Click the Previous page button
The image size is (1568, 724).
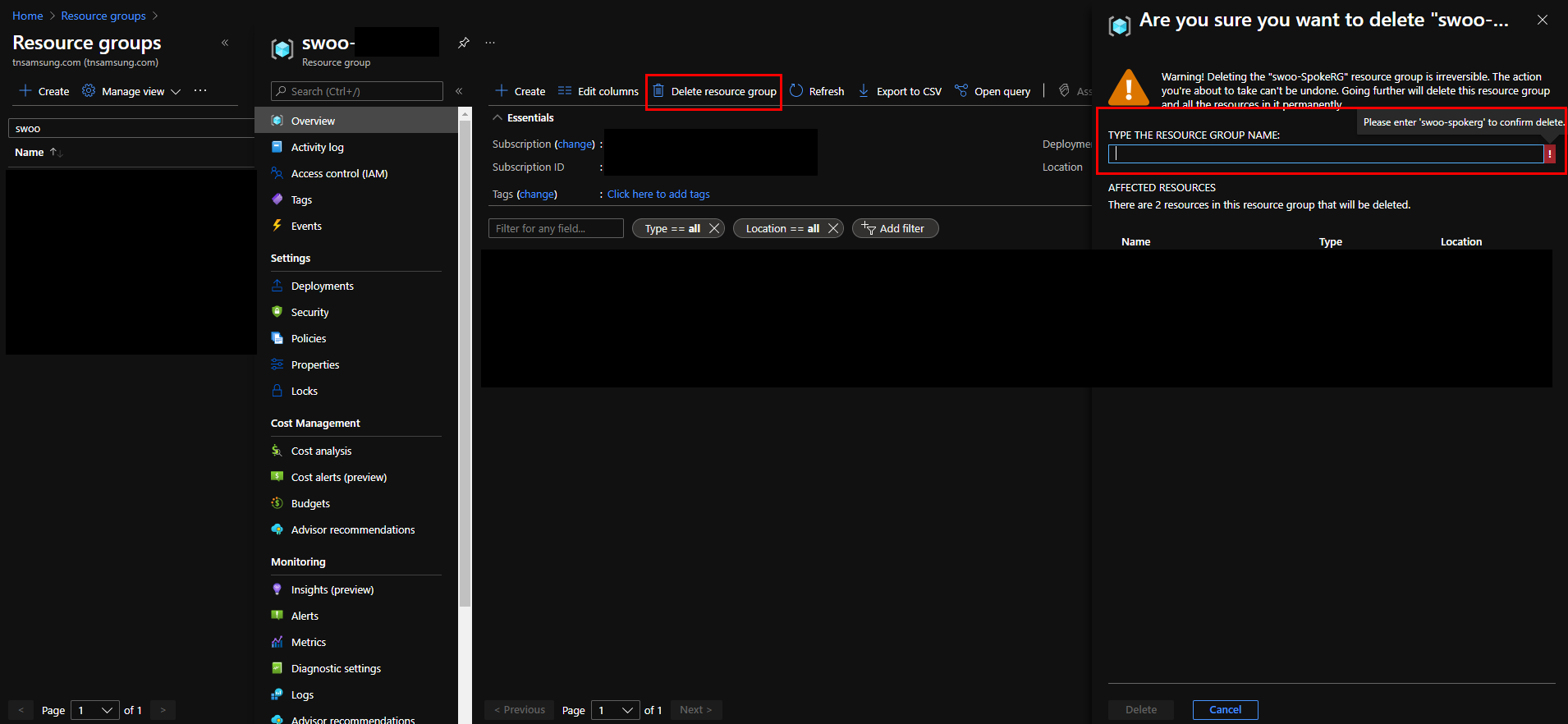click(x=520, y=710)
